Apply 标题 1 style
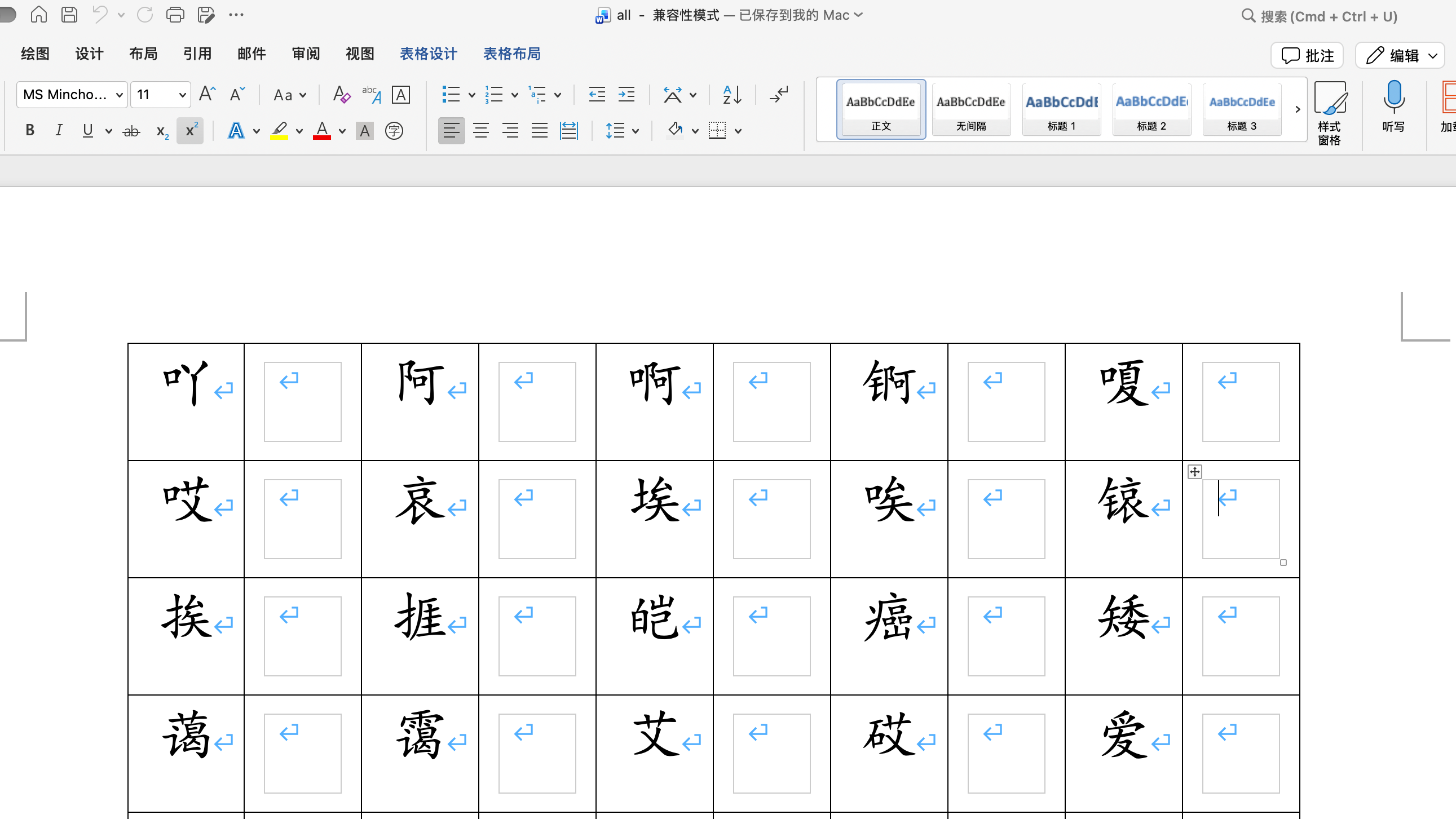 (1061, 109)
